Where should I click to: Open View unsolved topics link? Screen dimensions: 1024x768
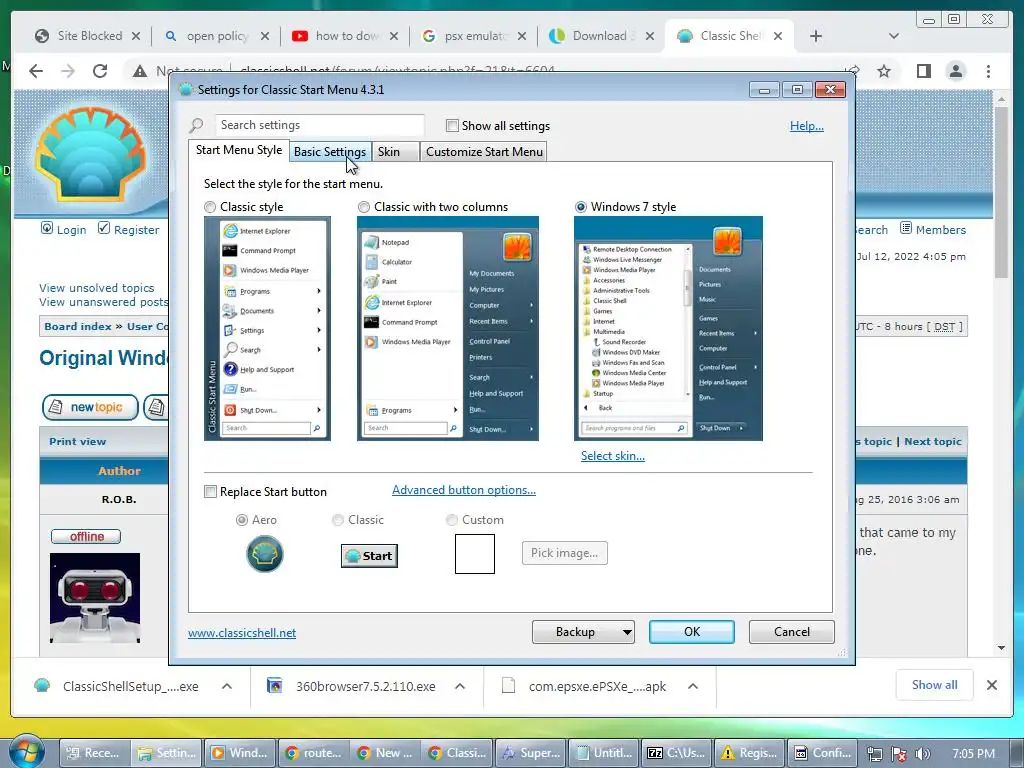tap(97, 287)
